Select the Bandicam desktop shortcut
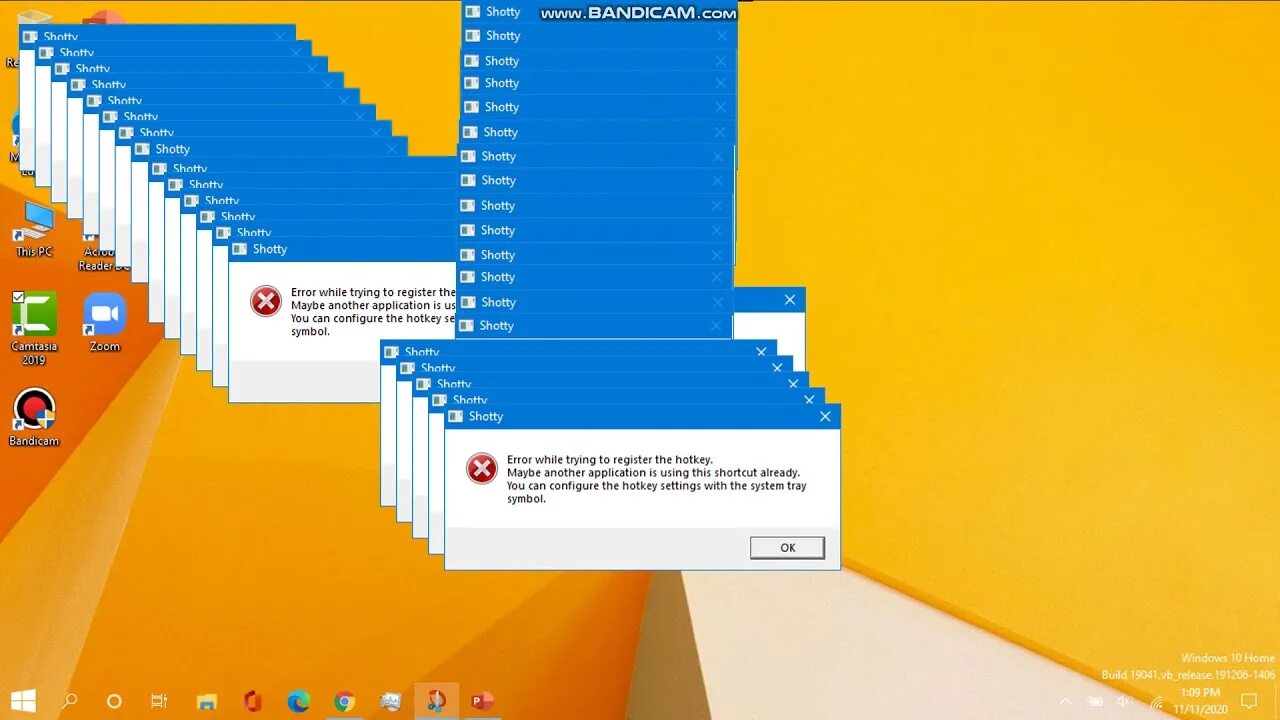The image size is (1280, 720). coord(34,417)
